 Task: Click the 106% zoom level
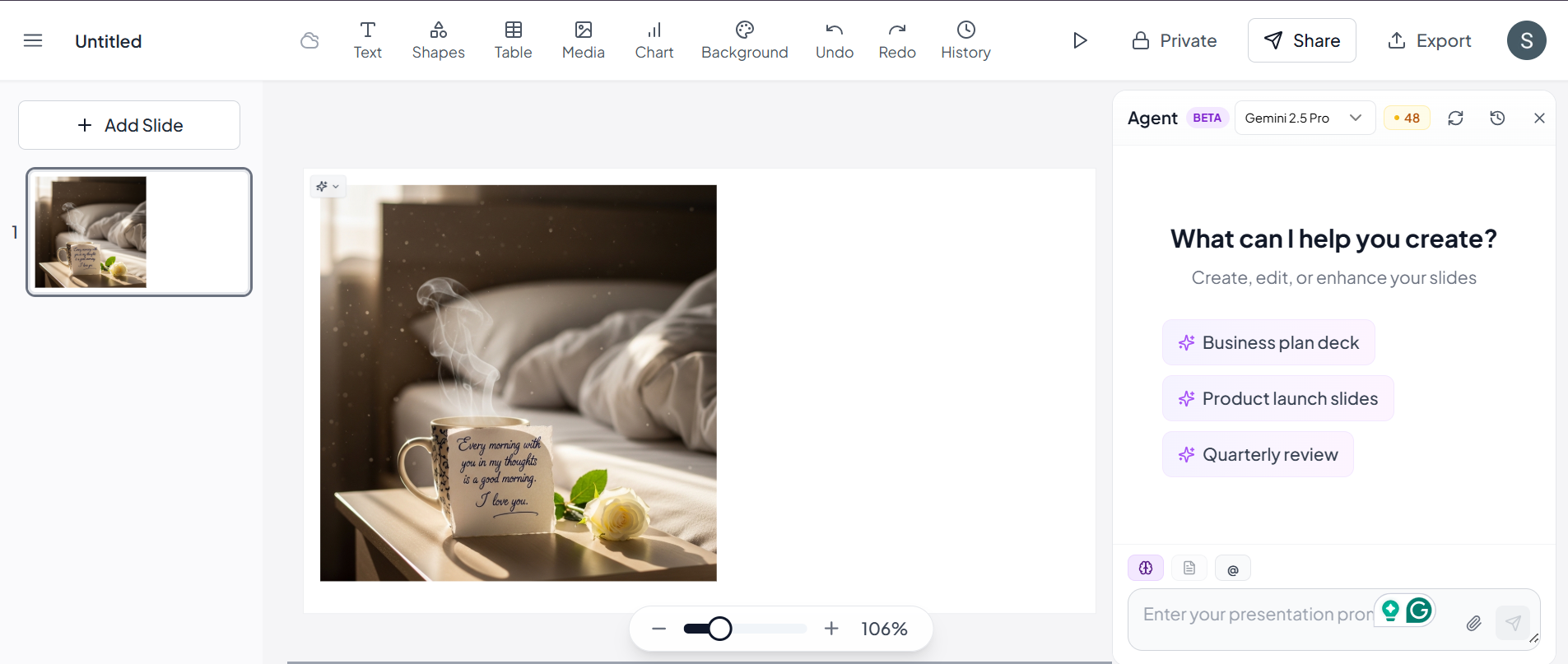[x=884, y=629]
